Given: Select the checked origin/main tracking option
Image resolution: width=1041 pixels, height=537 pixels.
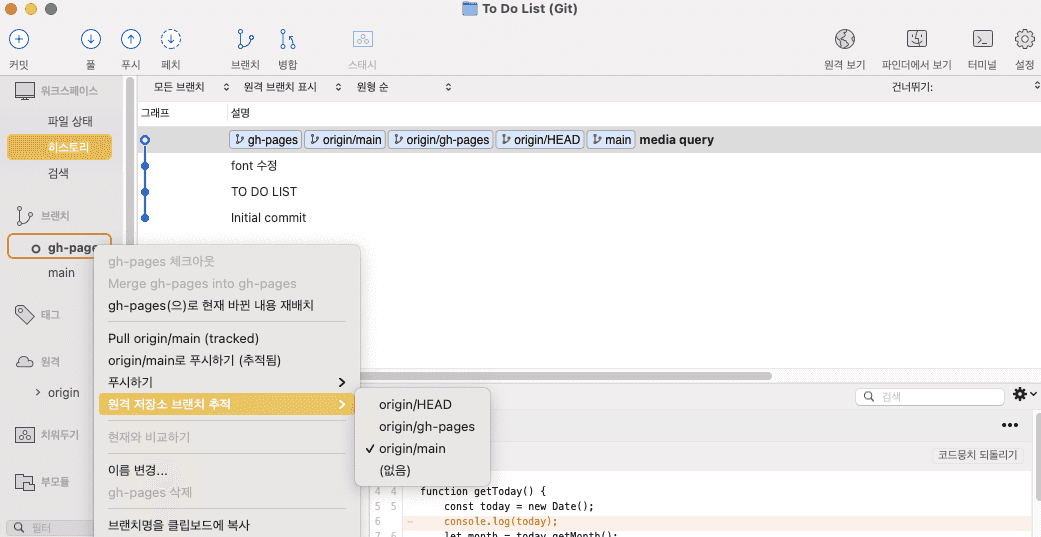Looking at the screenshot, I should (412, 449).
